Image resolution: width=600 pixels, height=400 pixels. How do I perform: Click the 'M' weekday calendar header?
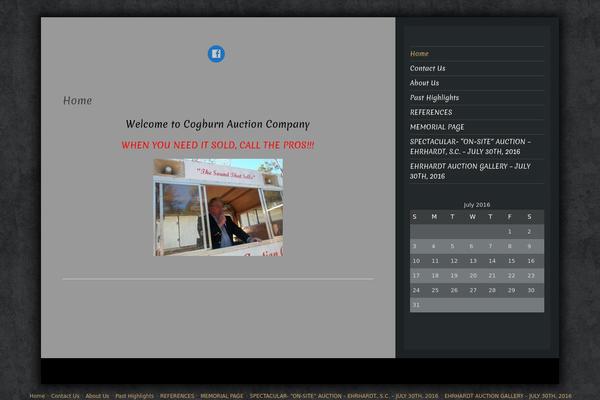[x=434, y=217]
